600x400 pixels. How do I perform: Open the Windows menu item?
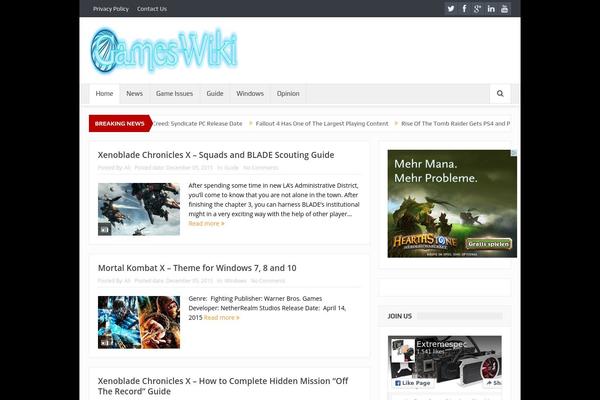[250, 93]
